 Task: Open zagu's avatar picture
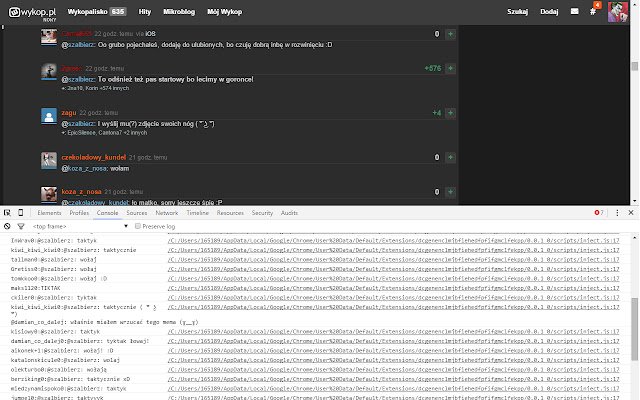[49, 116]
